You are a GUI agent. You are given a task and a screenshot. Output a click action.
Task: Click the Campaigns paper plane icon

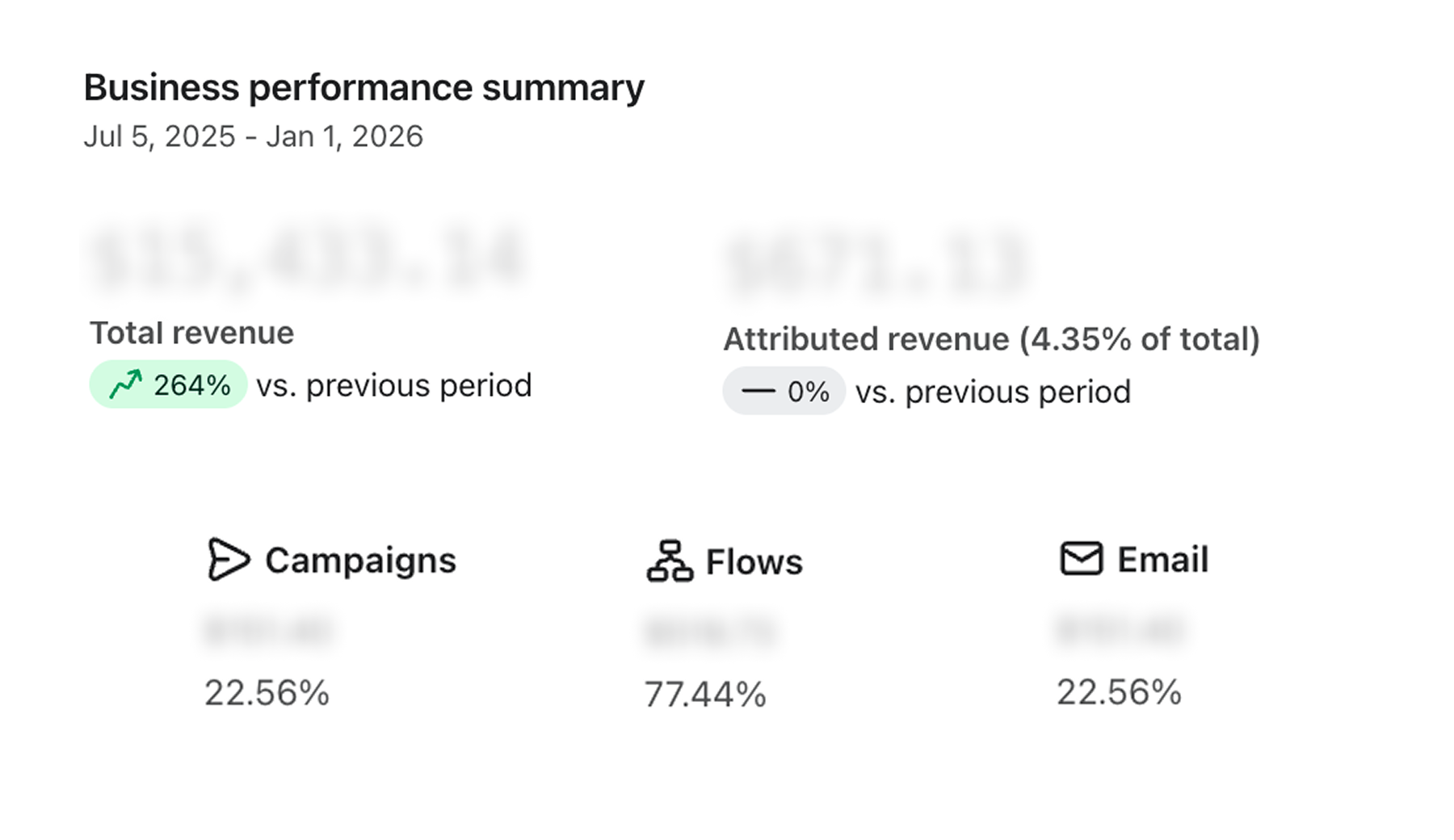click(x=228, y=559)
